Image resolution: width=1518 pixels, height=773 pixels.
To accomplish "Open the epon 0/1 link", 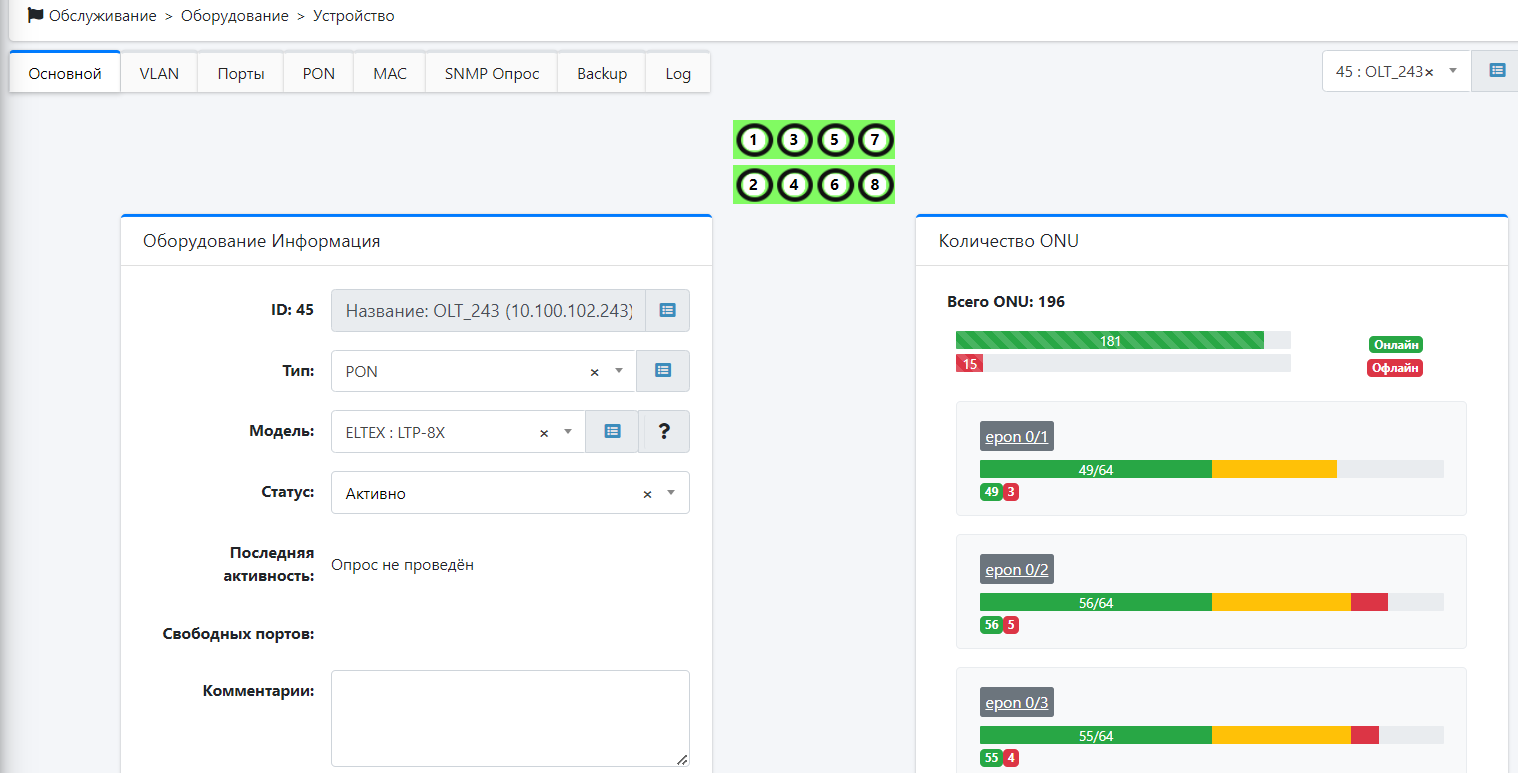I will point(1016,437).
